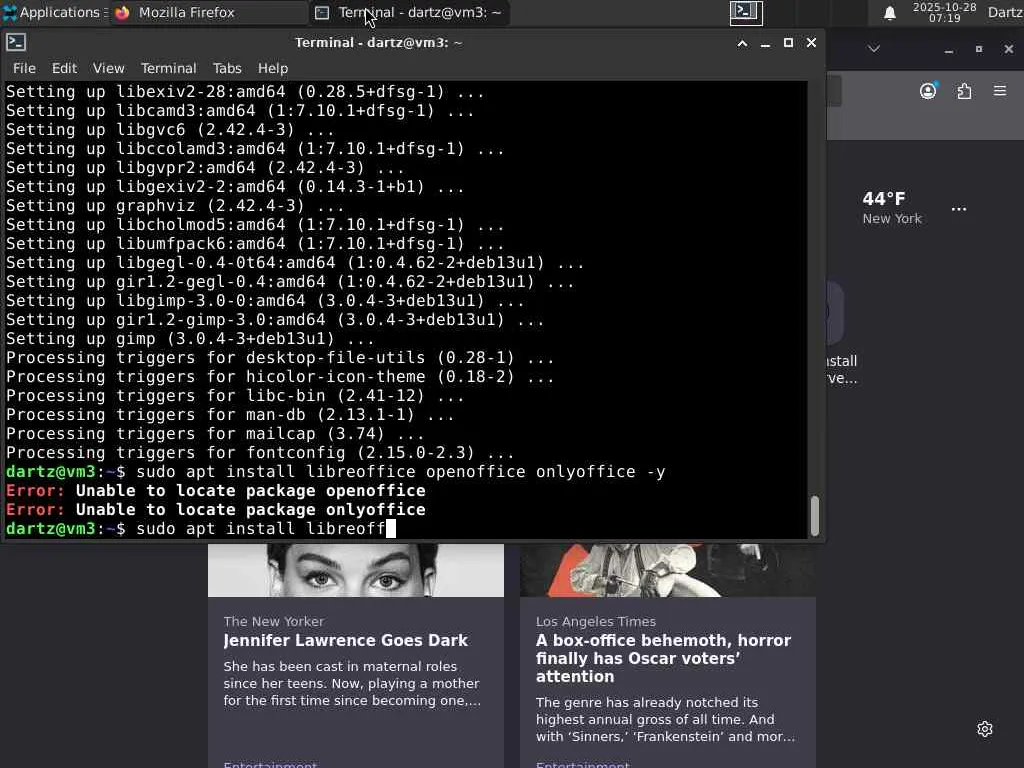
Task: Open the Applications menu in the top panel
Action: 54,12
